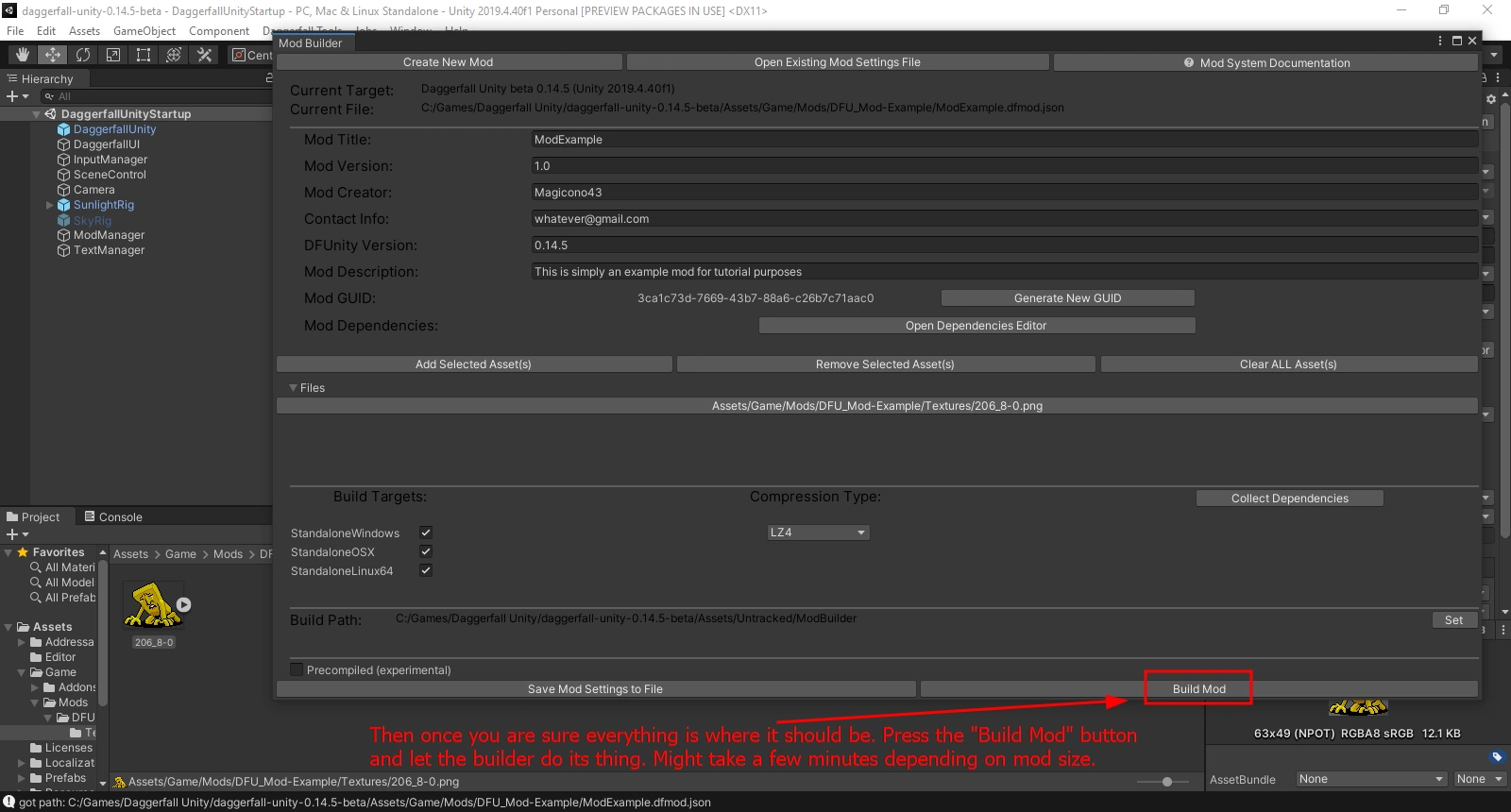Open the Component menu
This screenshot has width=1511, height=812.
[x=219, y=31]
